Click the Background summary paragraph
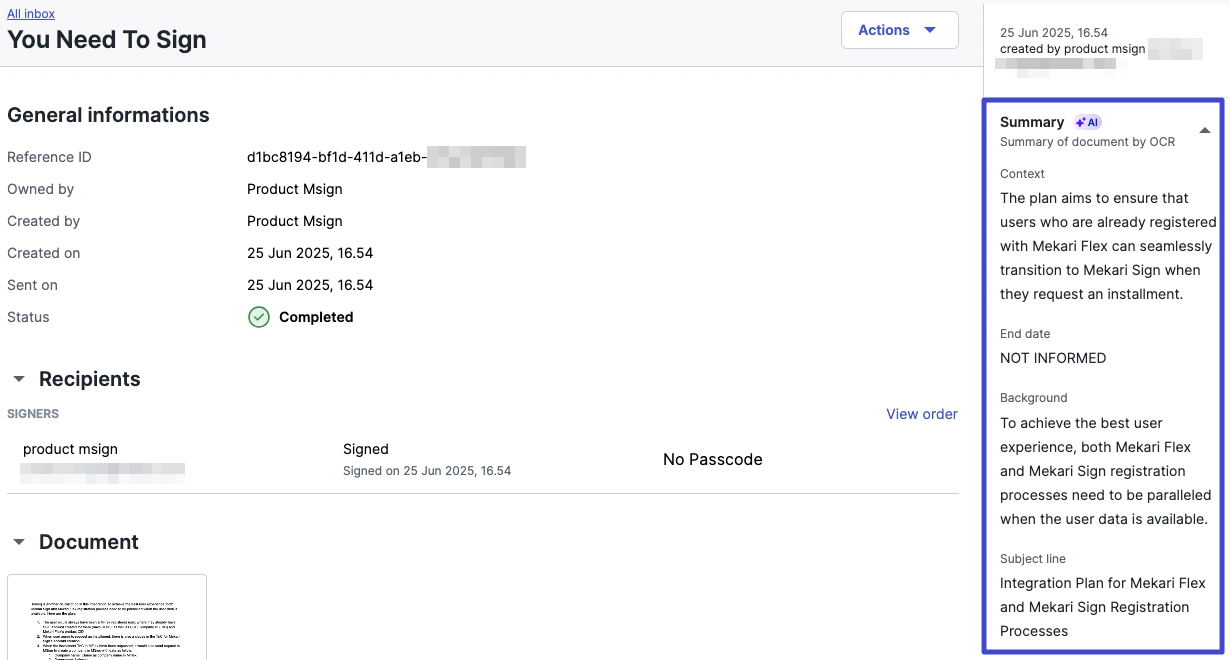 tap(1105, 471)
